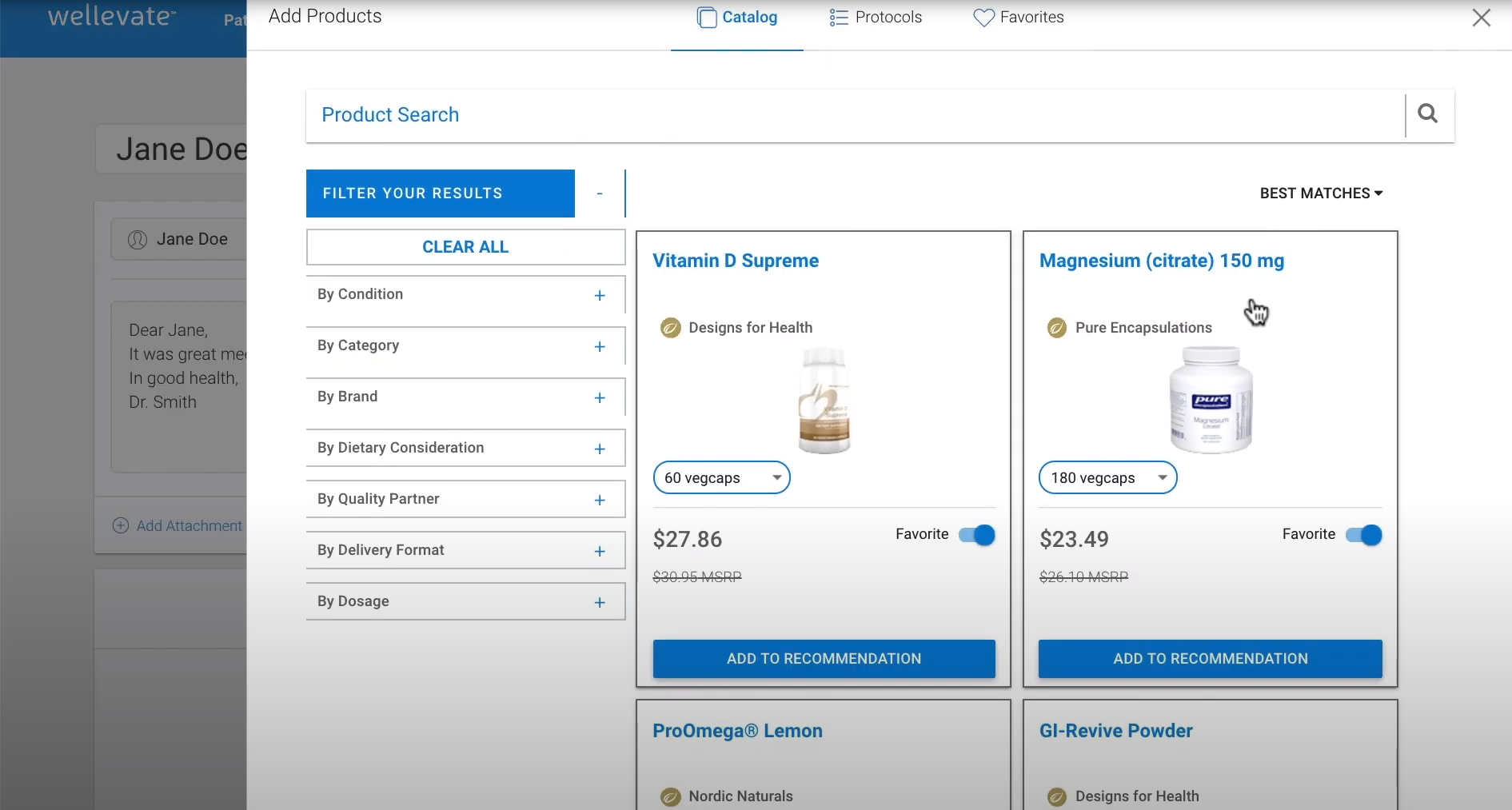Expand the By Dietary Consideration filter
This screenshot has width=1512, height=810.
pos(465,448)
